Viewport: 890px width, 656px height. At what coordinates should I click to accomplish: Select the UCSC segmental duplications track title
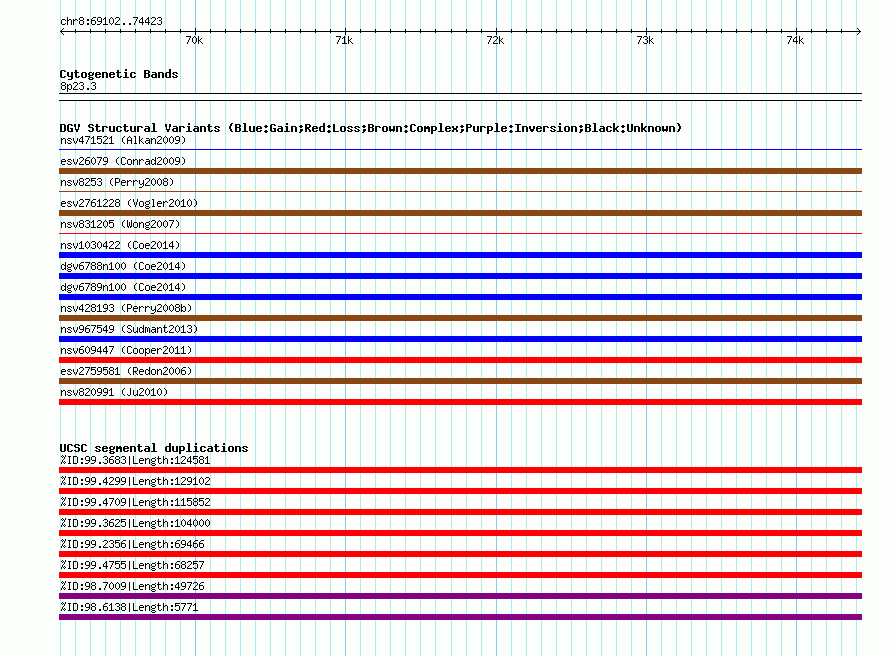click(154, 448)
